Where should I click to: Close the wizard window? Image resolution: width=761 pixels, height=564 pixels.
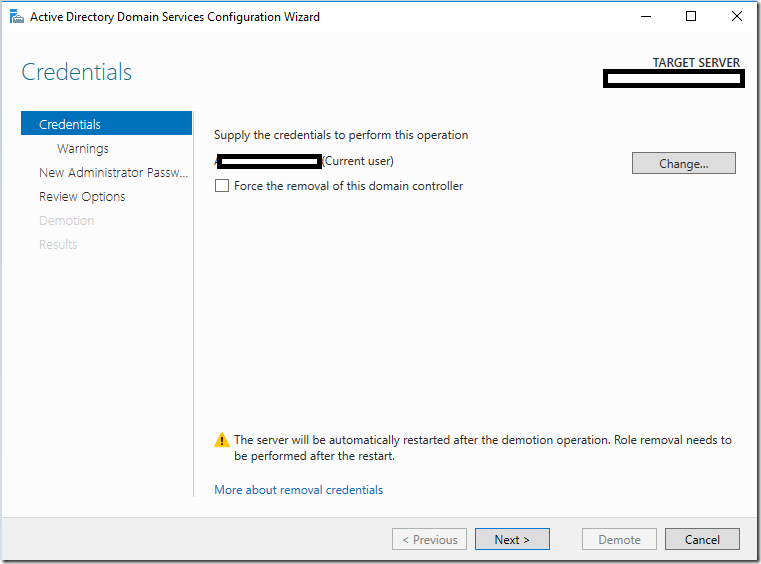[736, 17]
